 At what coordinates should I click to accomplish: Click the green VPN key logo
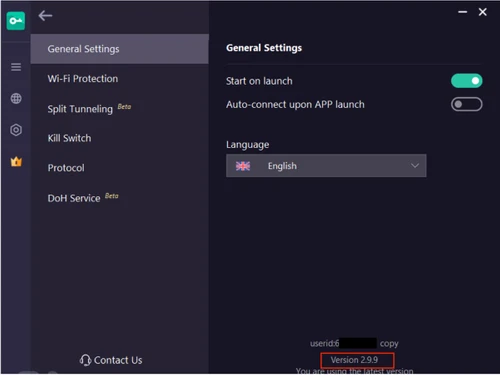pos(16,21)
